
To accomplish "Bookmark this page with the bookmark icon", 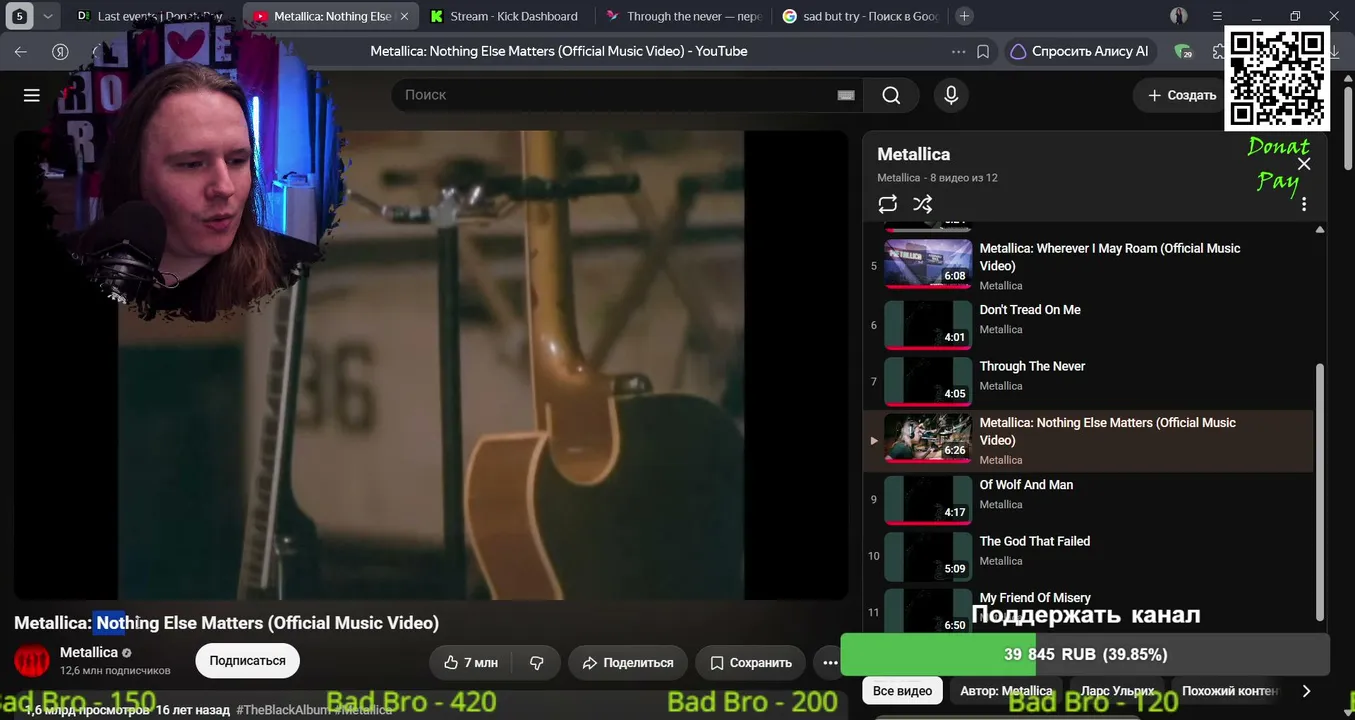I will click(x=983, y=51).
